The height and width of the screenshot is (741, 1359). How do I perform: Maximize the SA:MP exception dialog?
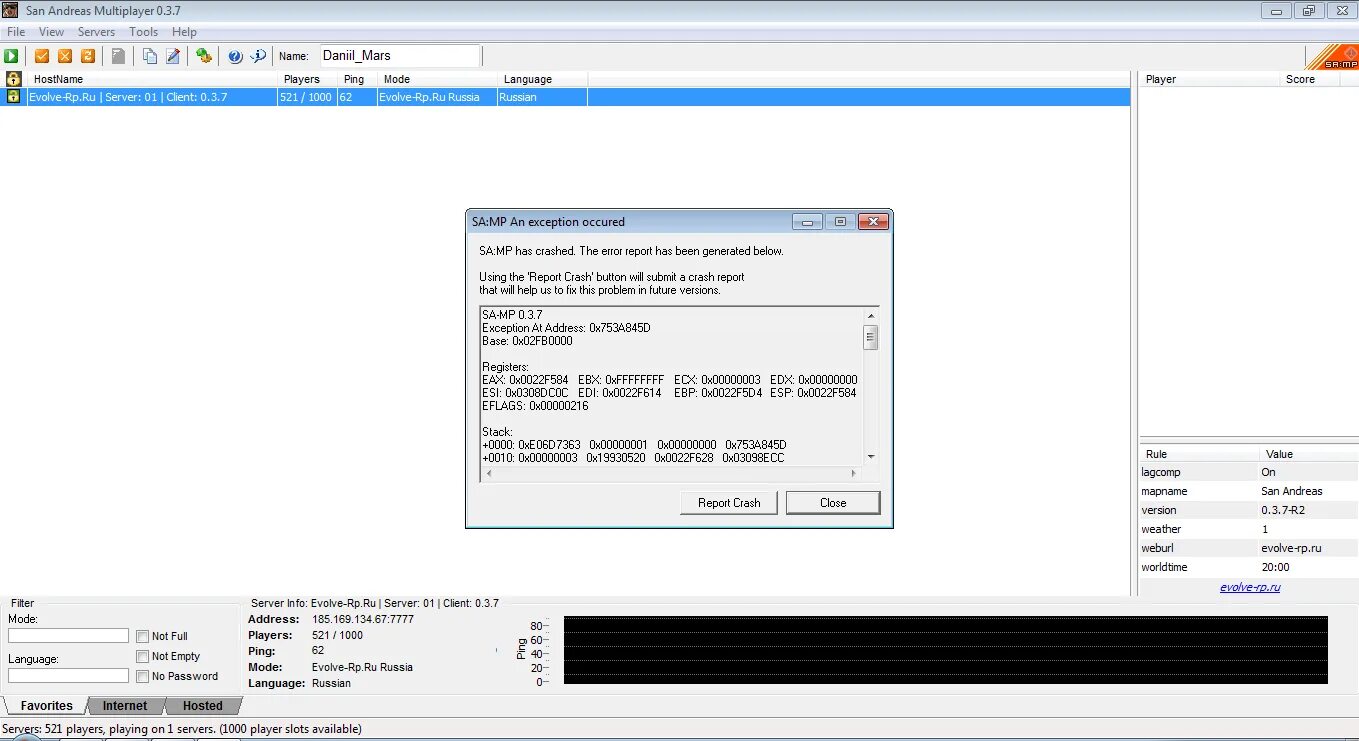(840, 222)
